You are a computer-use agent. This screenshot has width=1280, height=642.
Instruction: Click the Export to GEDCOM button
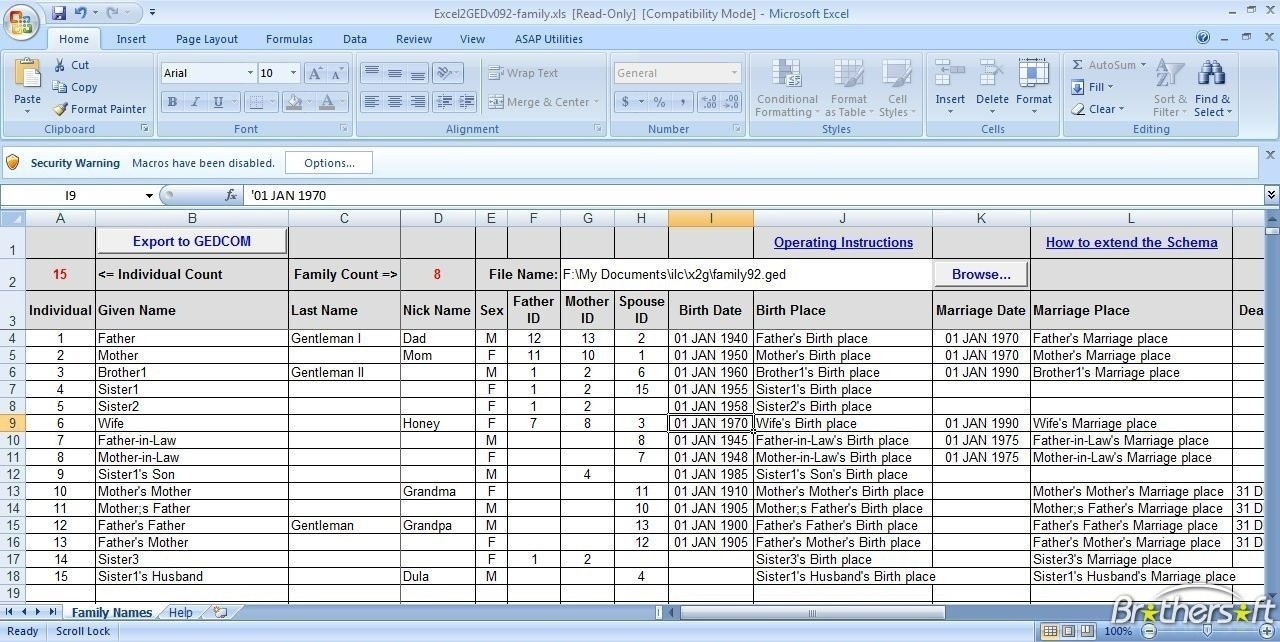(192, 241)
